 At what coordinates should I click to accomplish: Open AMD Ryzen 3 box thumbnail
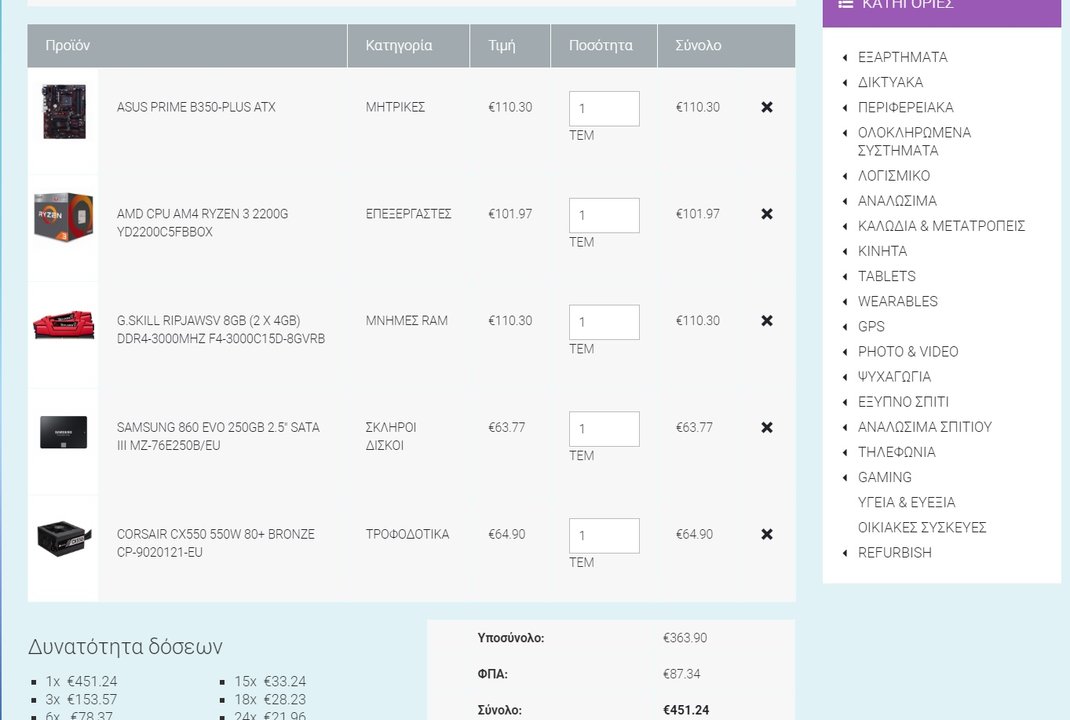(x=63, y=216)
